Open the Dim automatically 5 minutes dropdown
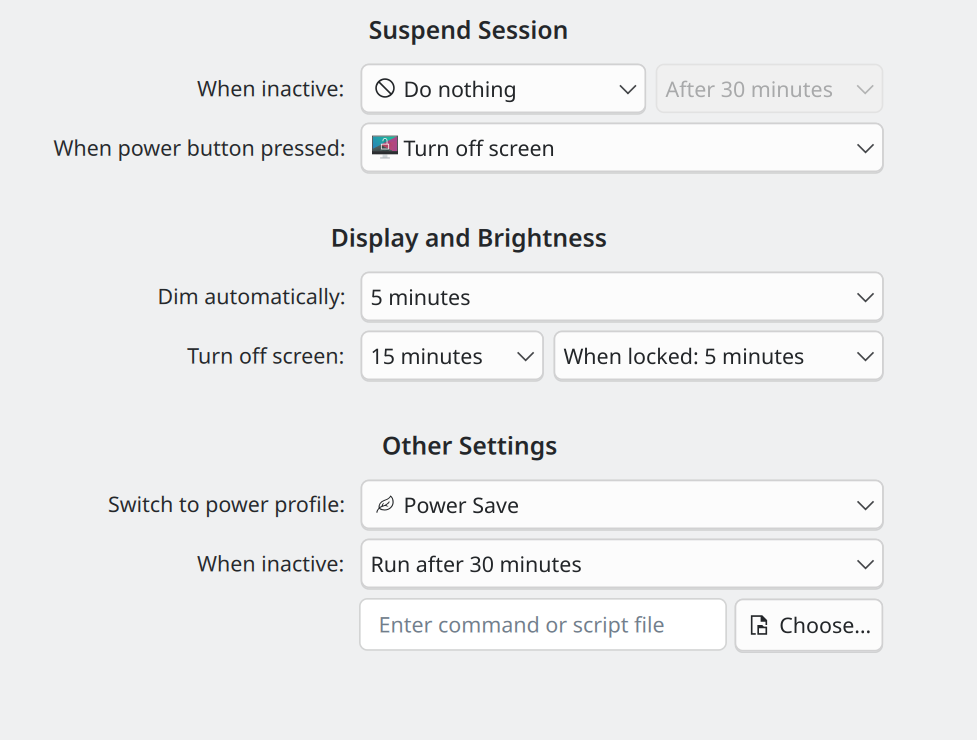The image size is (977, 740). pyautogui.click(x=621, y=297)
